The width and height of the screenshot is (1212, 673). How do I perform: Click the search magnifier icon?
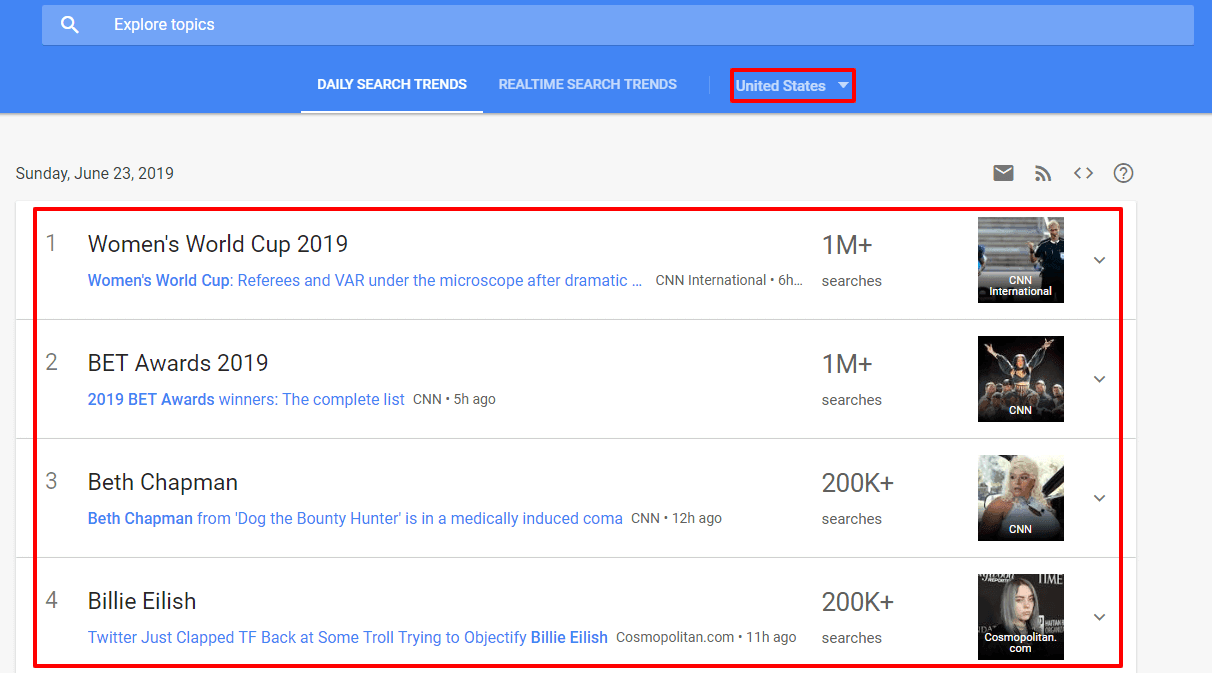69,25
